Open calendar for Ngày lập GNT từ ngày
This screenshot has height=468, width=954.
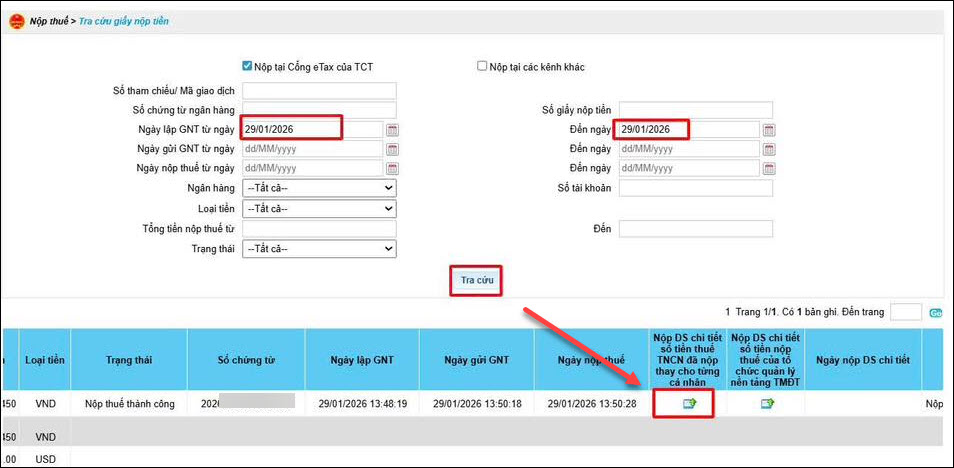tap(392, 130)
